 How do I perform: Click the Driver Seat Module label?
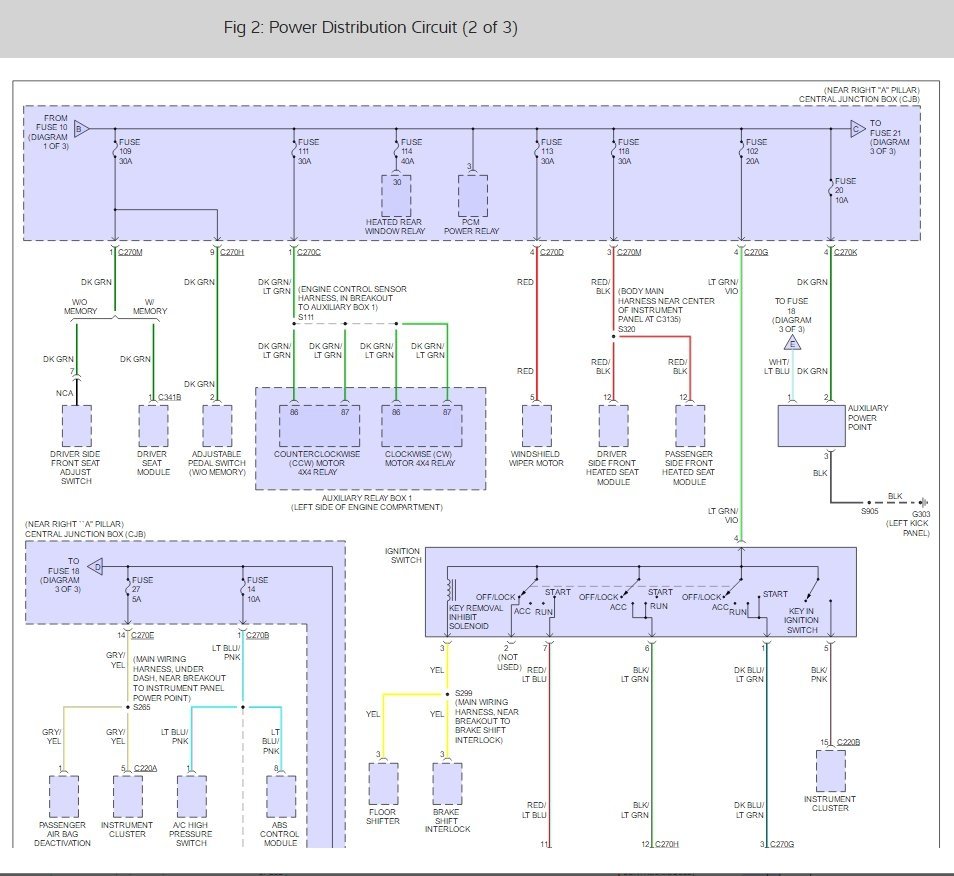[153, 463]
